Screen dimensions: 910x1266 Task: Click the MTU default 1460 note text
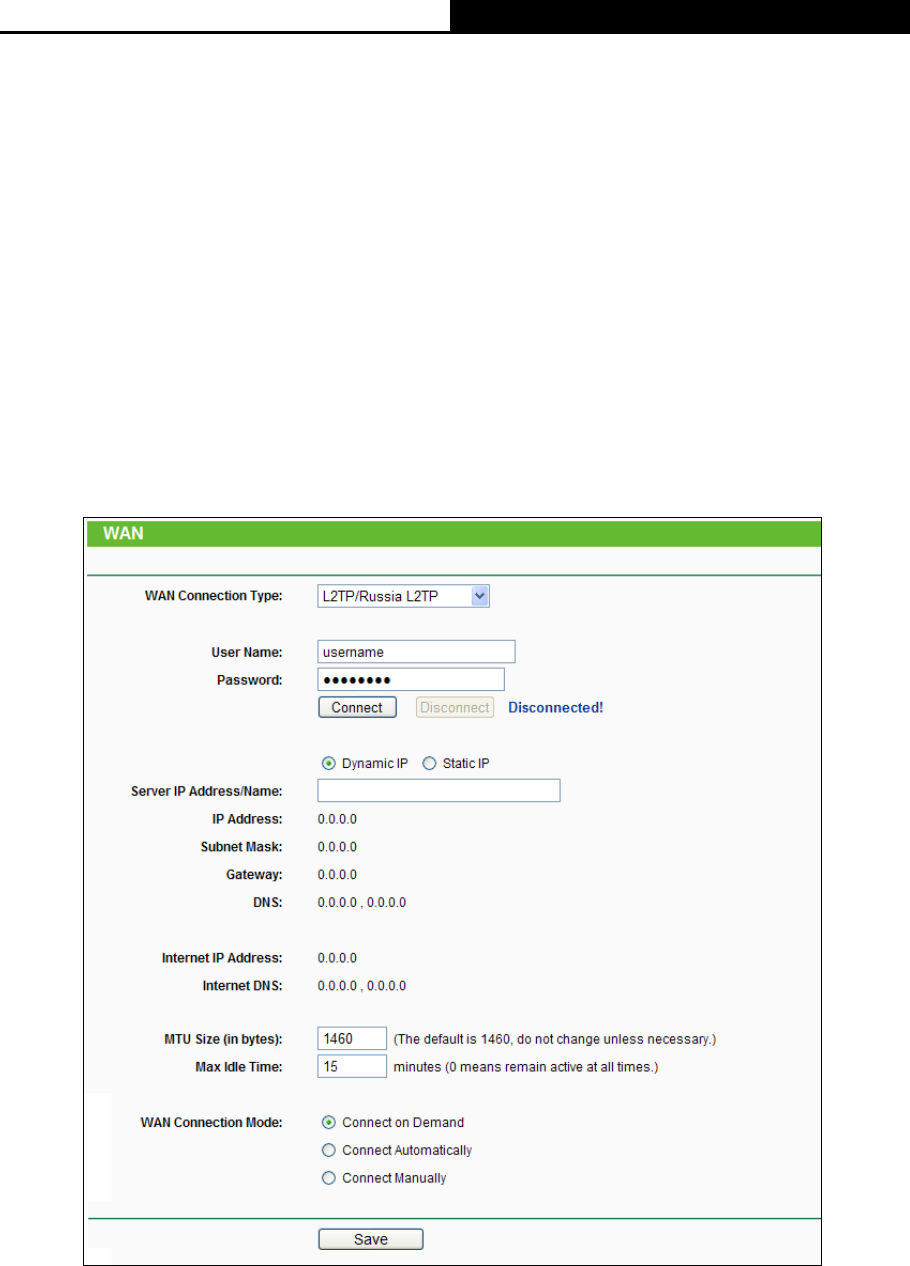[x=555, y=1039]
